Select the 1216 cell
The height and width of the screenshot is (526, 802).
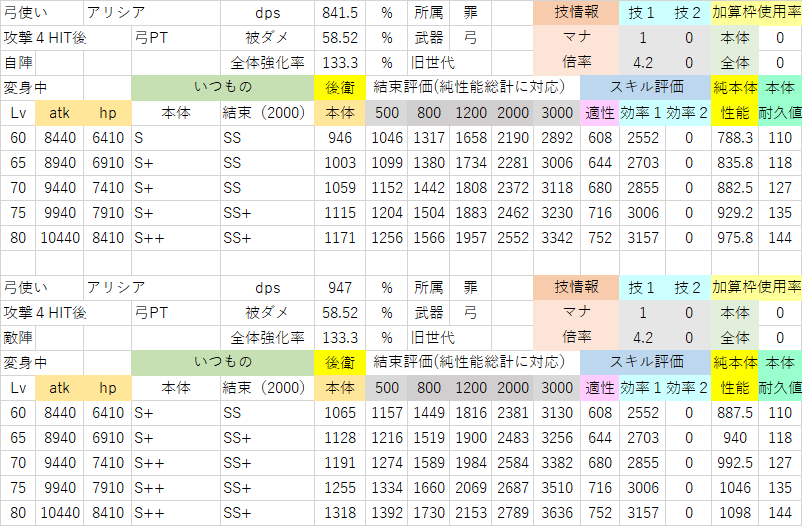pos(387,438)
